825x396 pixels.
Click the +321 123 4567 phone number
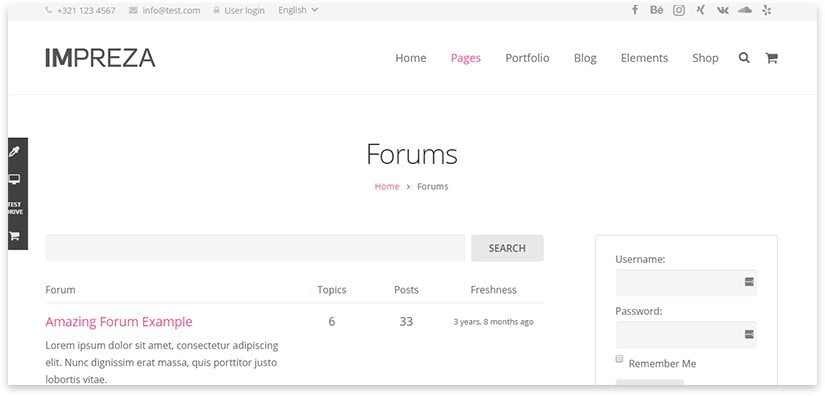(87, 10)
